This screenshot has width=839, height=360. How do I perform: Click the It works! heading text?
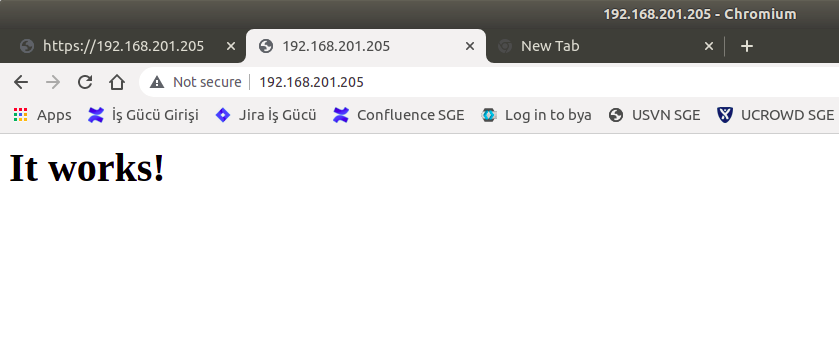(x=87, y=168)
